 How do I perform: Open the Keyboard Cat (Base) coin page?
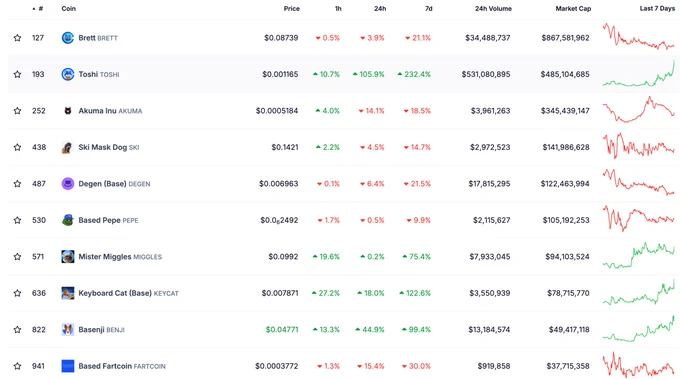click(x=128, y=293)
